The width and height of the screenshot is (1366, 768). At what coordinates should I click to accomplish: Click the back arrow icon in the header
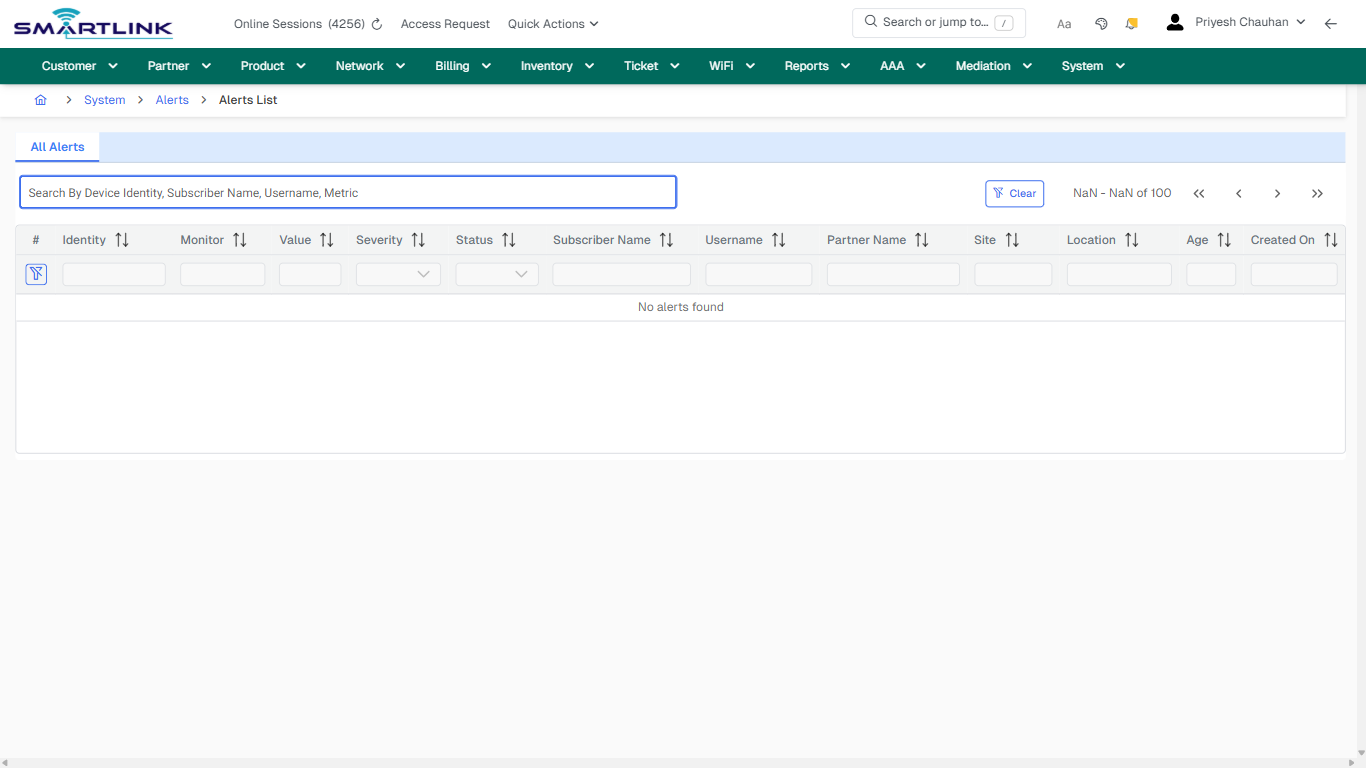click(x=1331, y=23)
